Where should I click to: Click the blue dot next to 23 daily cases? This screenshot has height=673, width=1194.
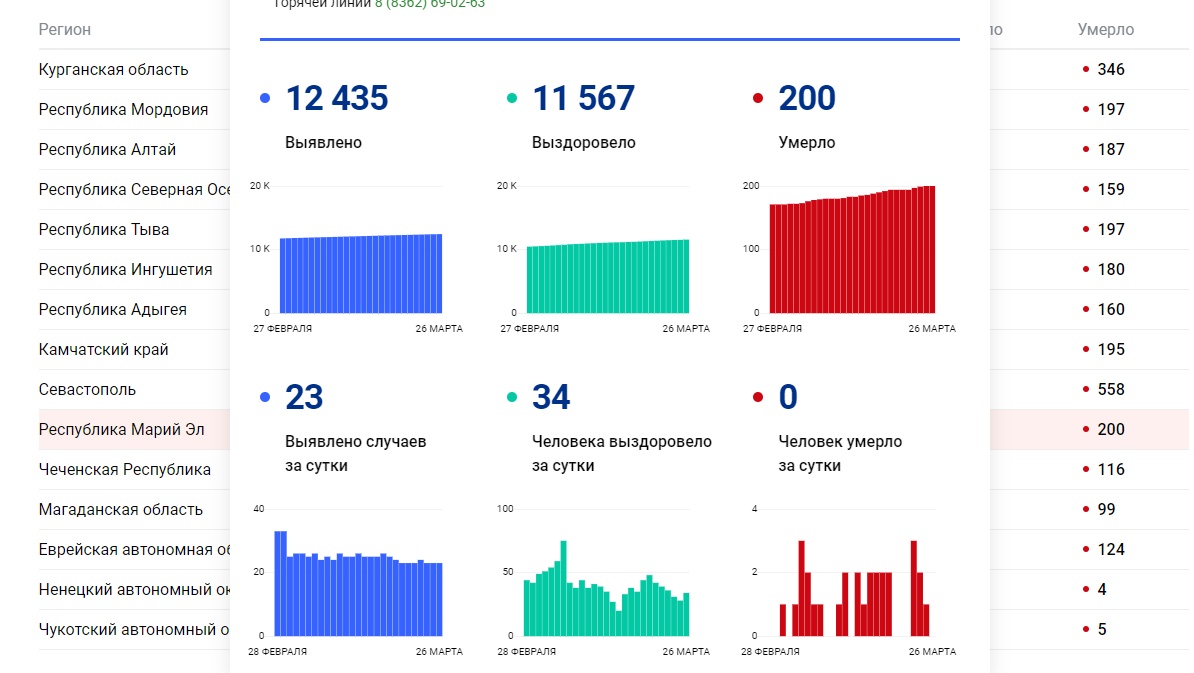pyautogui.click(x=265, y=397)
